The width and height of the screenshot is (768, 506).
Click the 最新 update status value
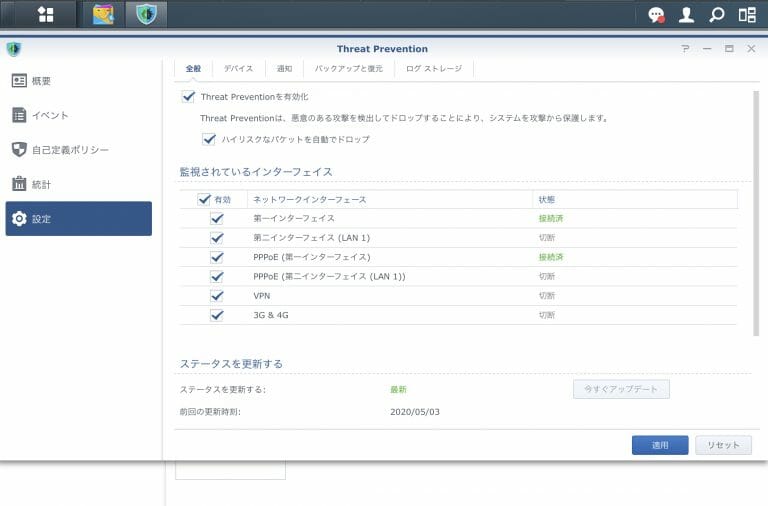pos(398,389)
